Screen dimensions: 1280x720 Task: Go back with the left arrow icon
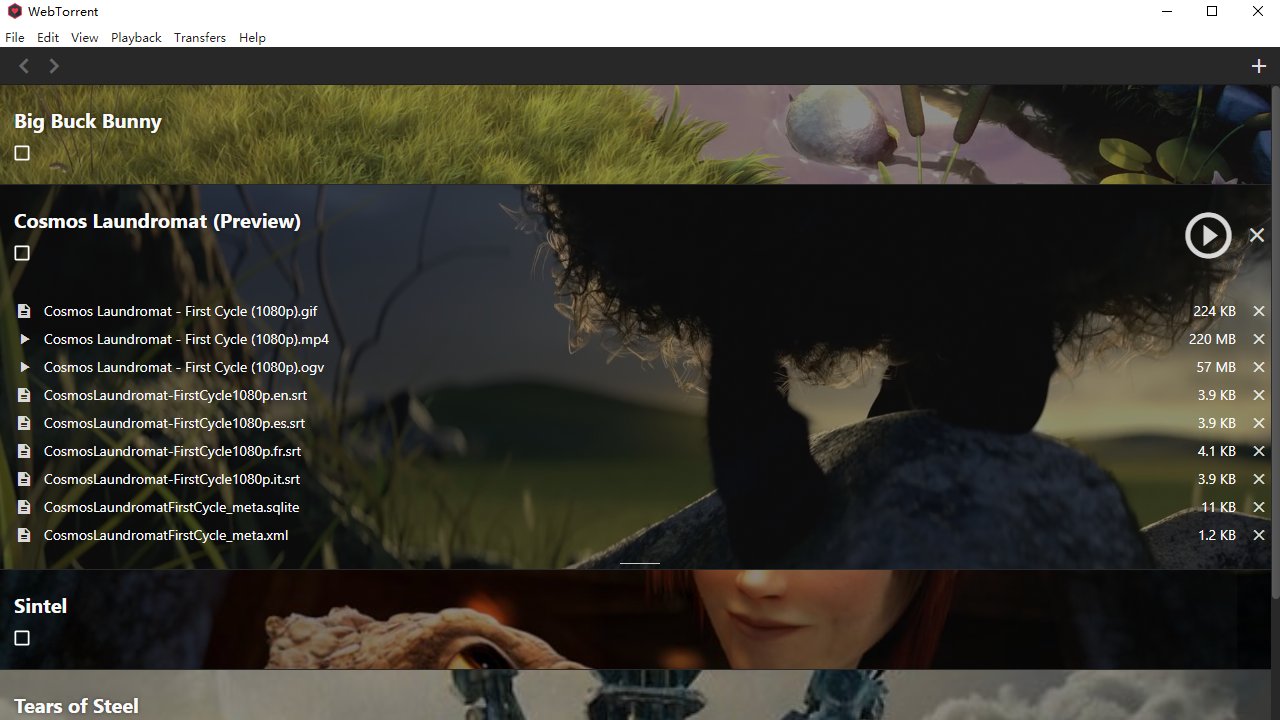click(x=24, y=66)
